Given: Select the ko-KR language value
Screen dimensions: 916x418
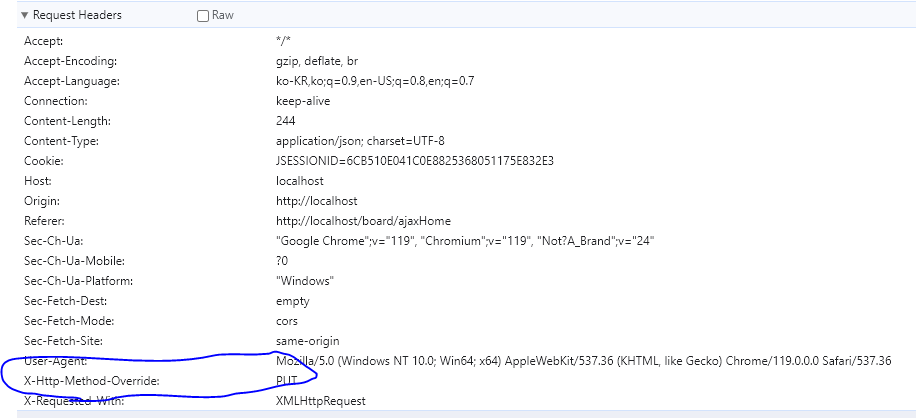Looking at the screenshot, I should (375, 81).
